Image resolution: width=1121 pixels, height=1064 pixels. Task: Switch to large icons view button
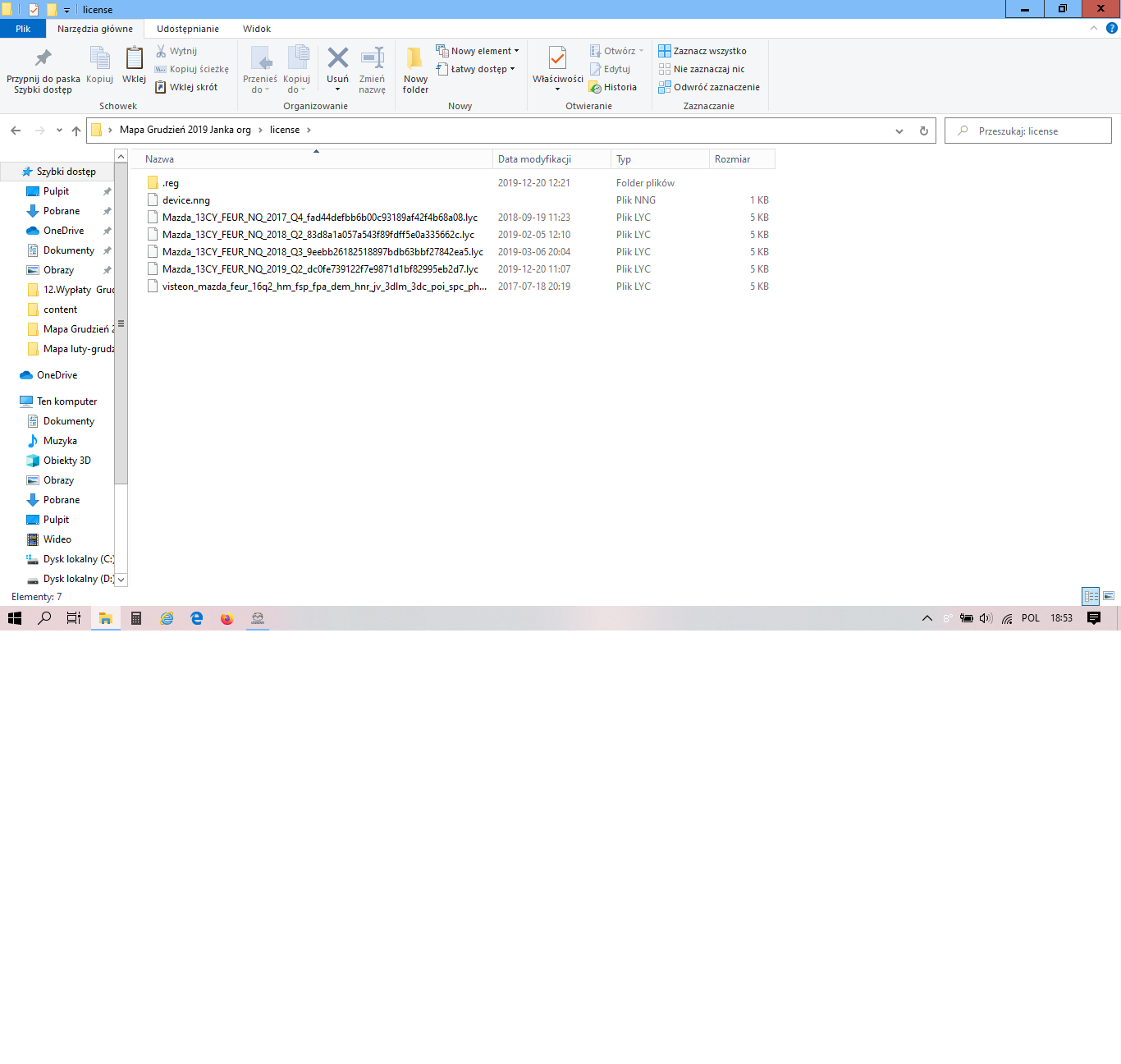[1109, 596]
